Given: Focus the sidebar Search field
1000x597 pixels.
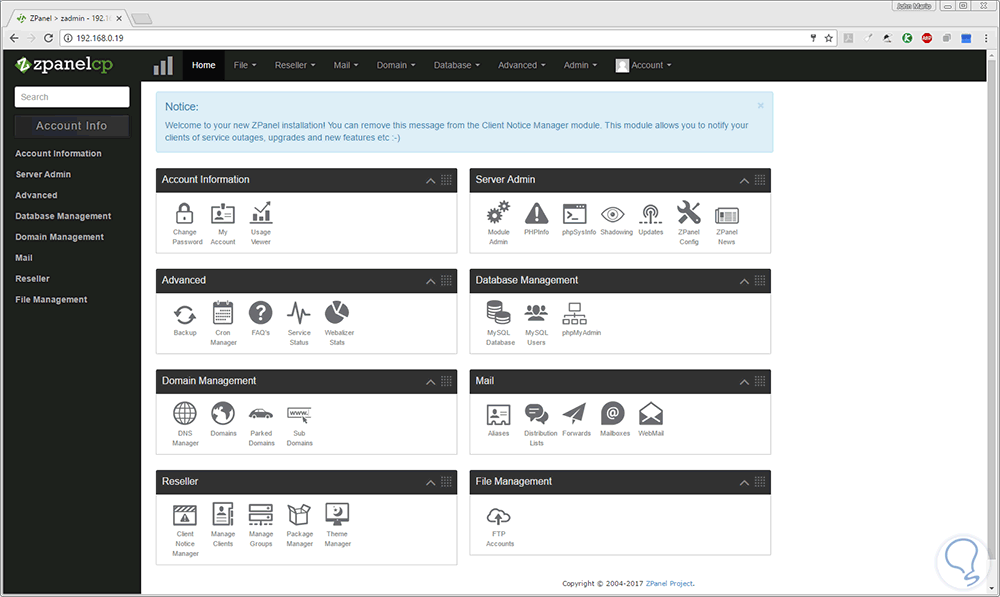Looking at the screenshot, I should click(x=71, y=97).
